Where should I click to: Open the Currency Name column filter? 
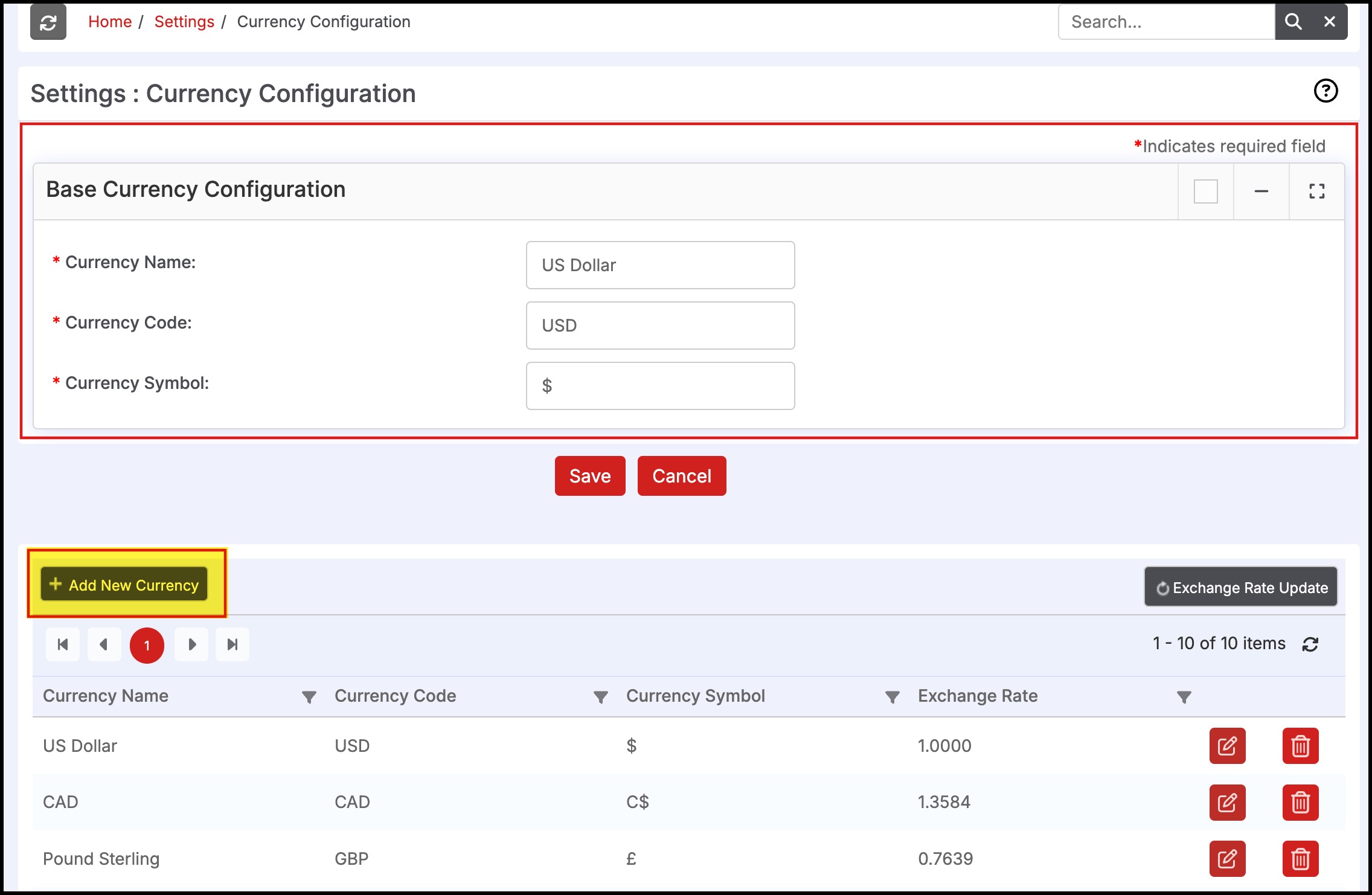(x=309, y=698)
